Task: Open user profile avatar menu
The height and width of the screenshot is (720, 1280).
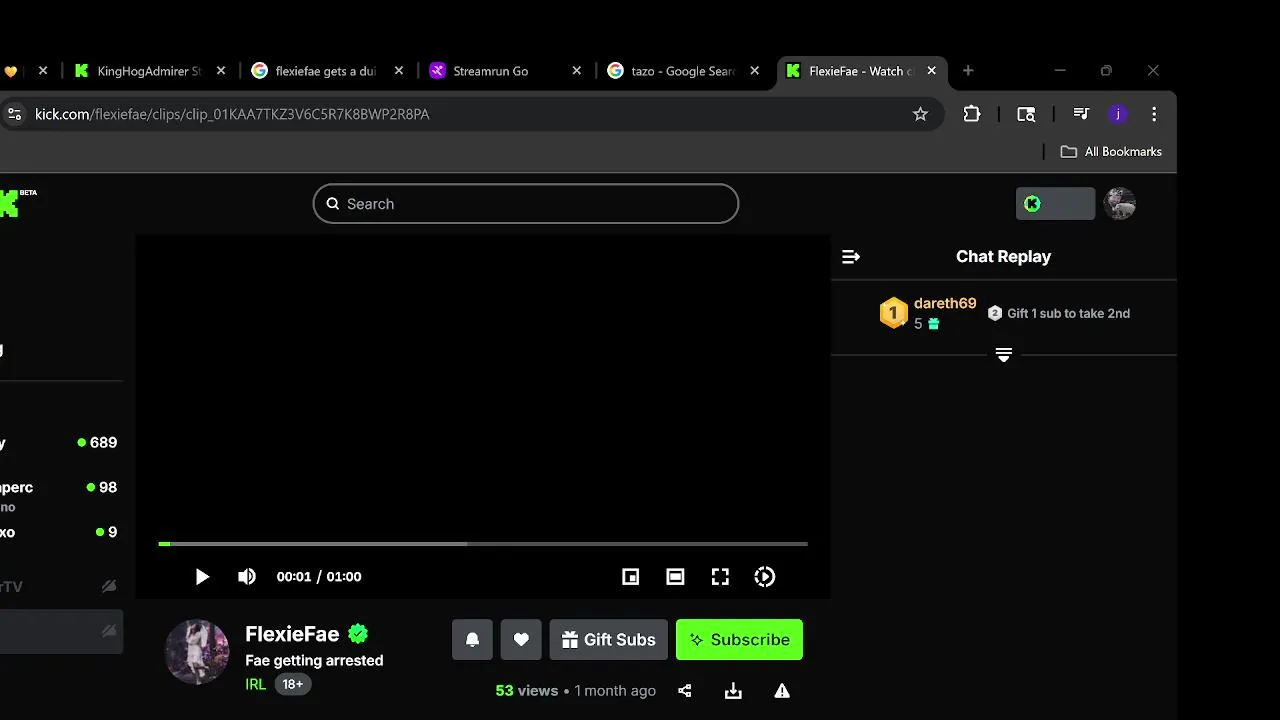Action: pyautogui.click(x=1120, y=204)
